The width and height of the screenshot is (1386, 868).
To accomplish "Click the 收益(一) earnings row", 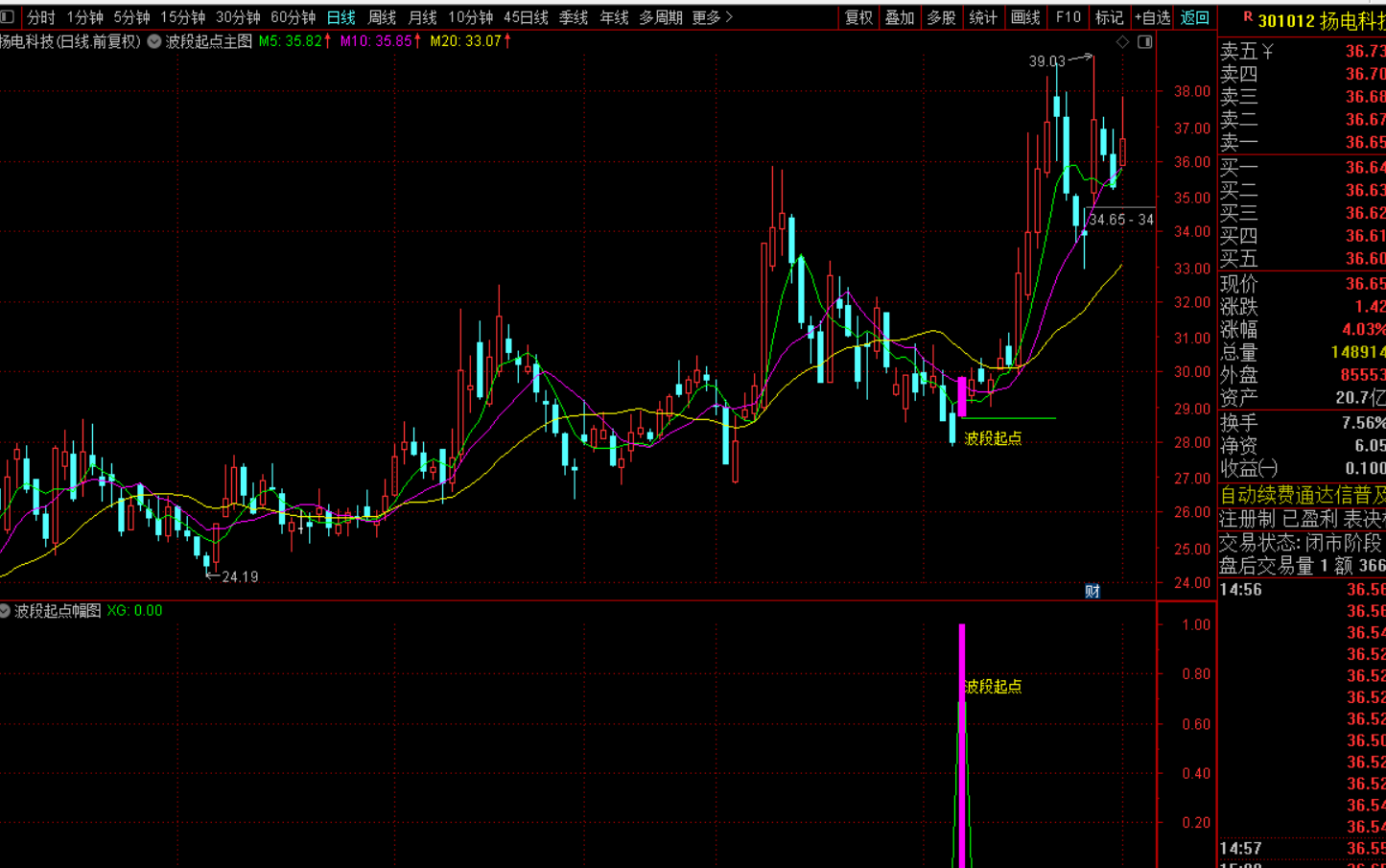I will 1302,469.
